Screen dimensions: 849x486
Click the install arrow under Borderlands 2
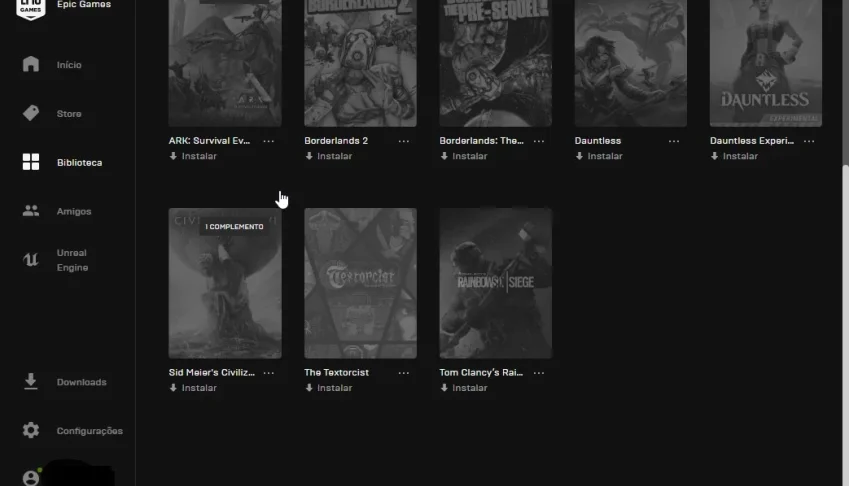coord(309,156)
